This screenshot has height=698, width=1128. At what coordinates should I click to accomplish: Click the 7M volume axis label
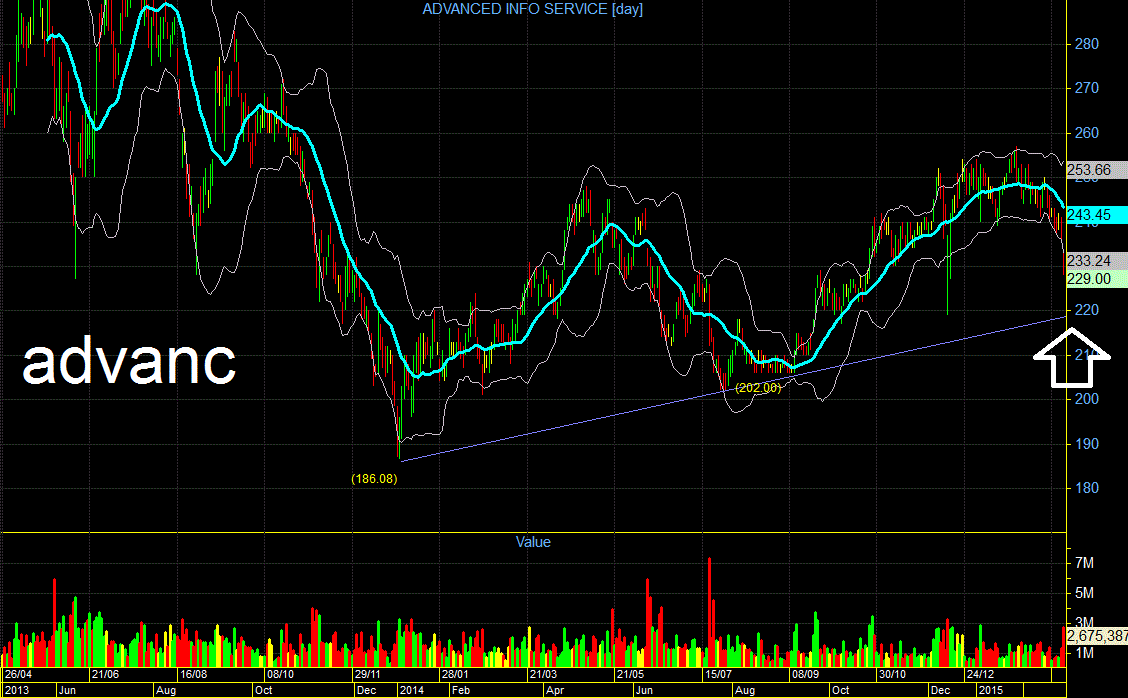[x=1084, y=563]
